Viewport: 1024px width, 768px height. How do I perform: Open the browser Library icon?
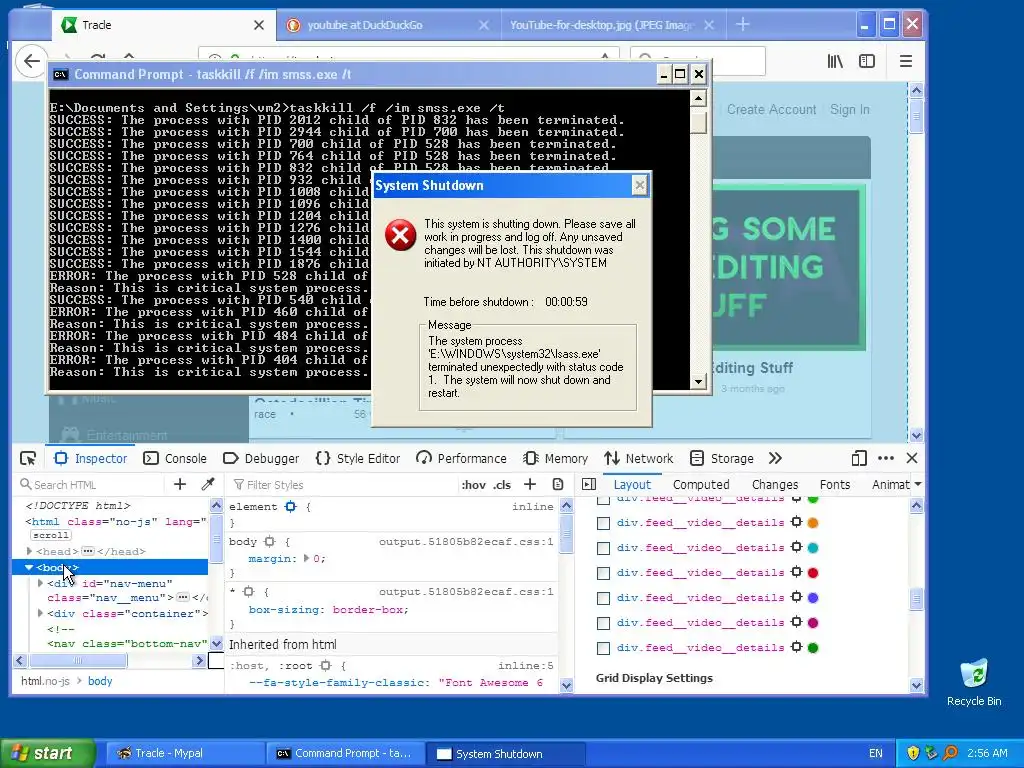tap(835, 61)
